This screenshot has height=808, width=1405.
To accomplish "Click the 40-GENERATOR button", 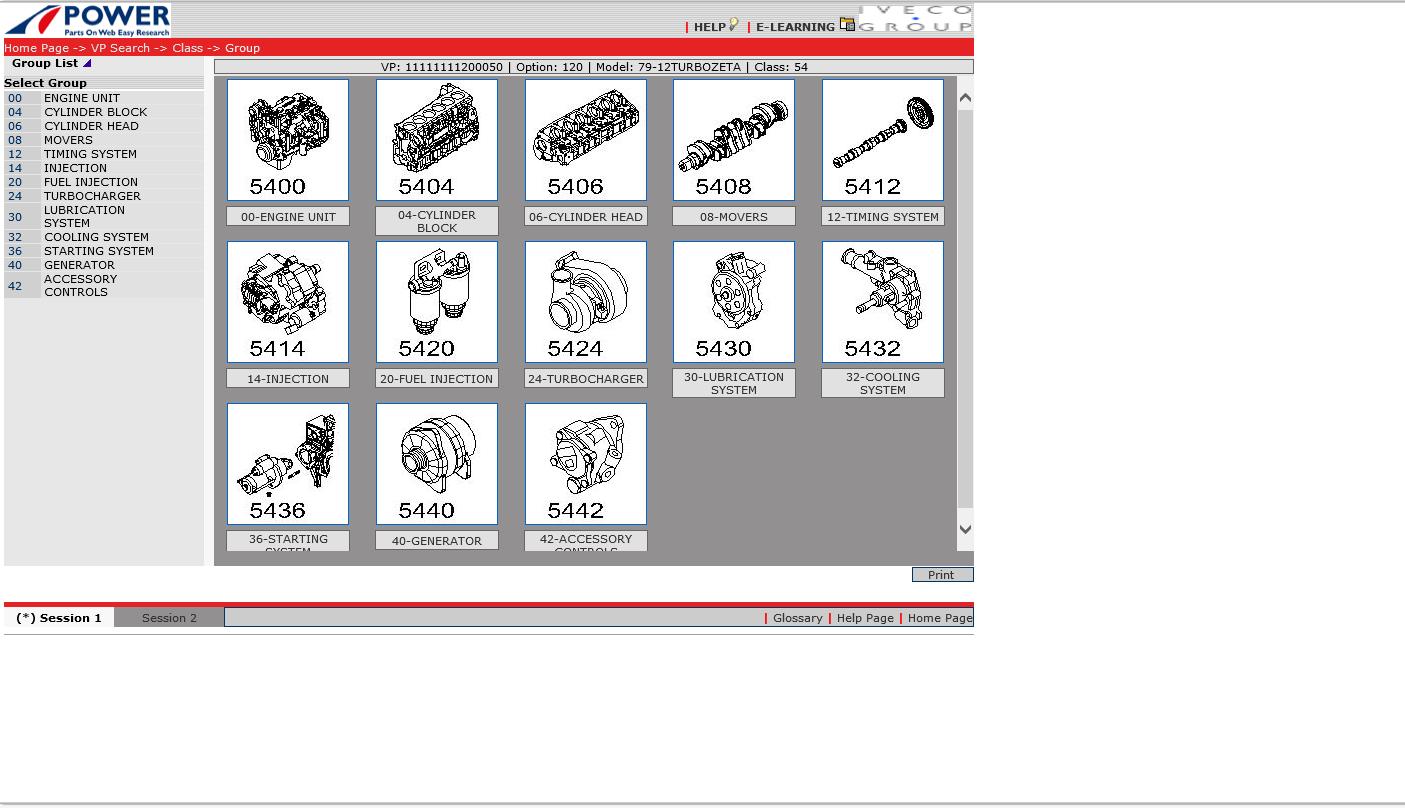I will (437, 540).
